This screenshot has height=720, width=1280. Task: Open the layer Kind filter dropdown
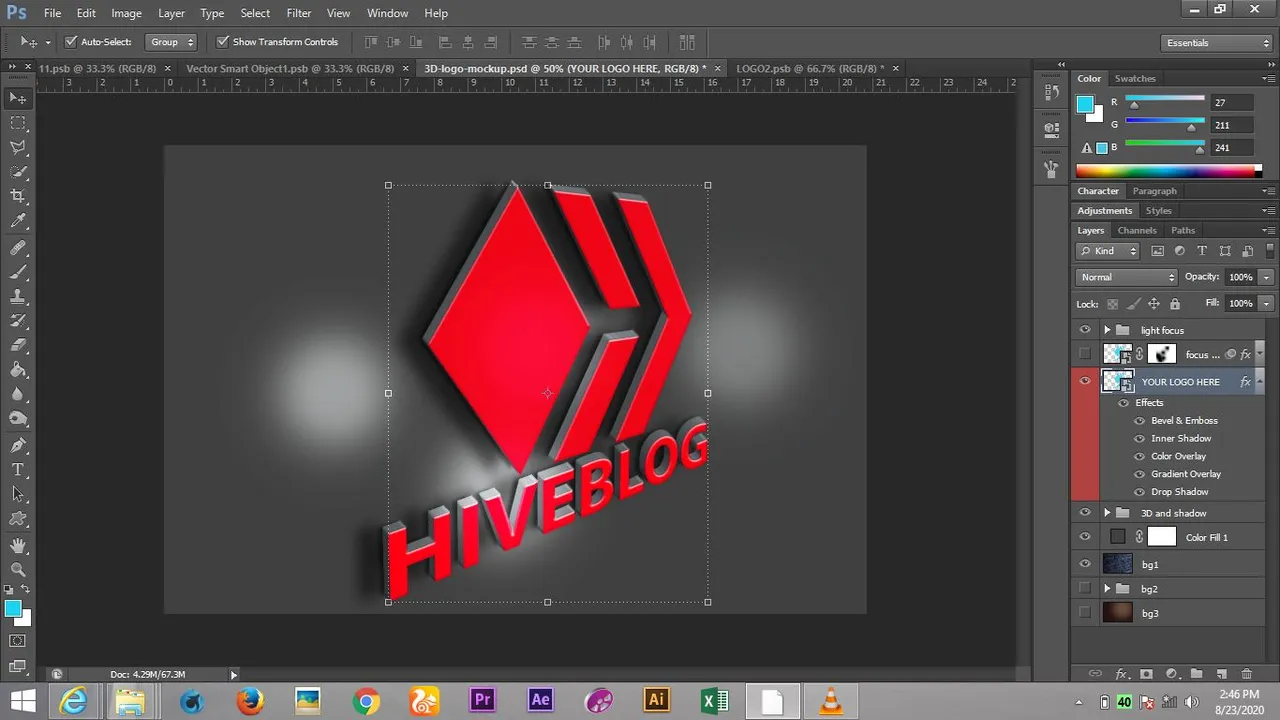[1107, 251]
